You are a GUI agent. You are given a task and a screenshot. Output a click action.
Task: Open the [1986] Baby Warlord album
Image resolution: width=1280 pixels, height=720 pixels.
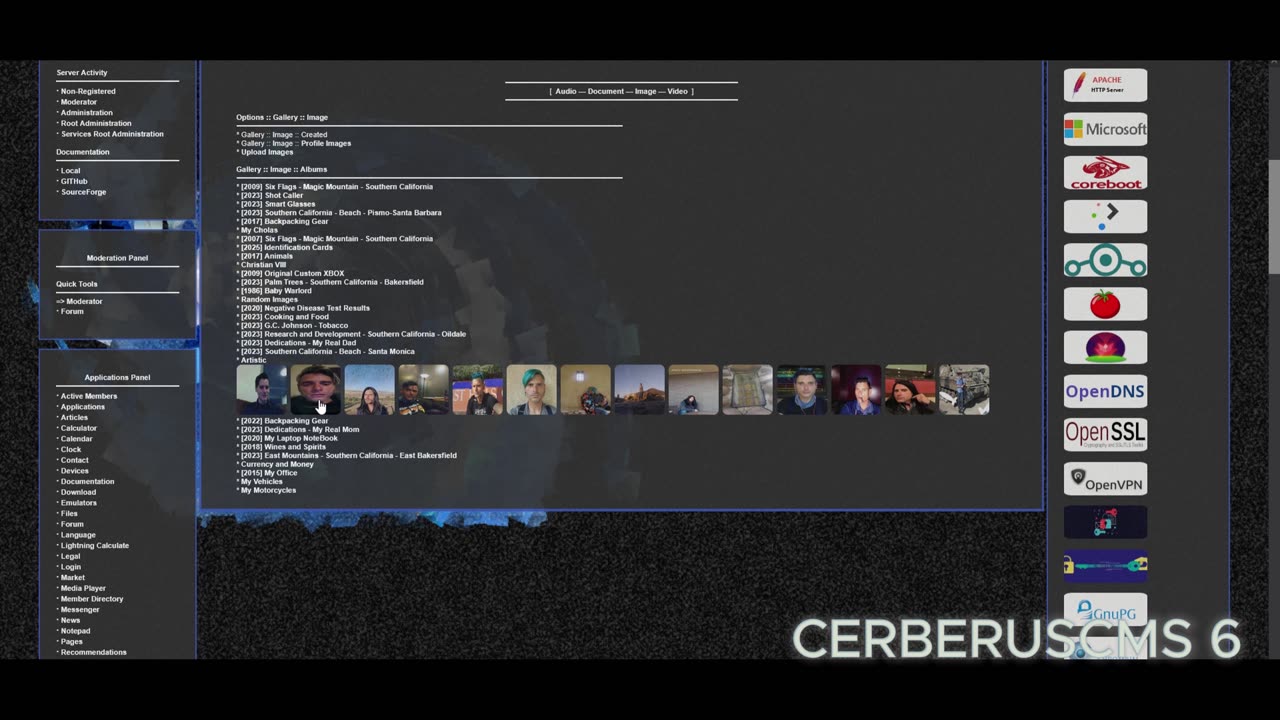[276, 291]
